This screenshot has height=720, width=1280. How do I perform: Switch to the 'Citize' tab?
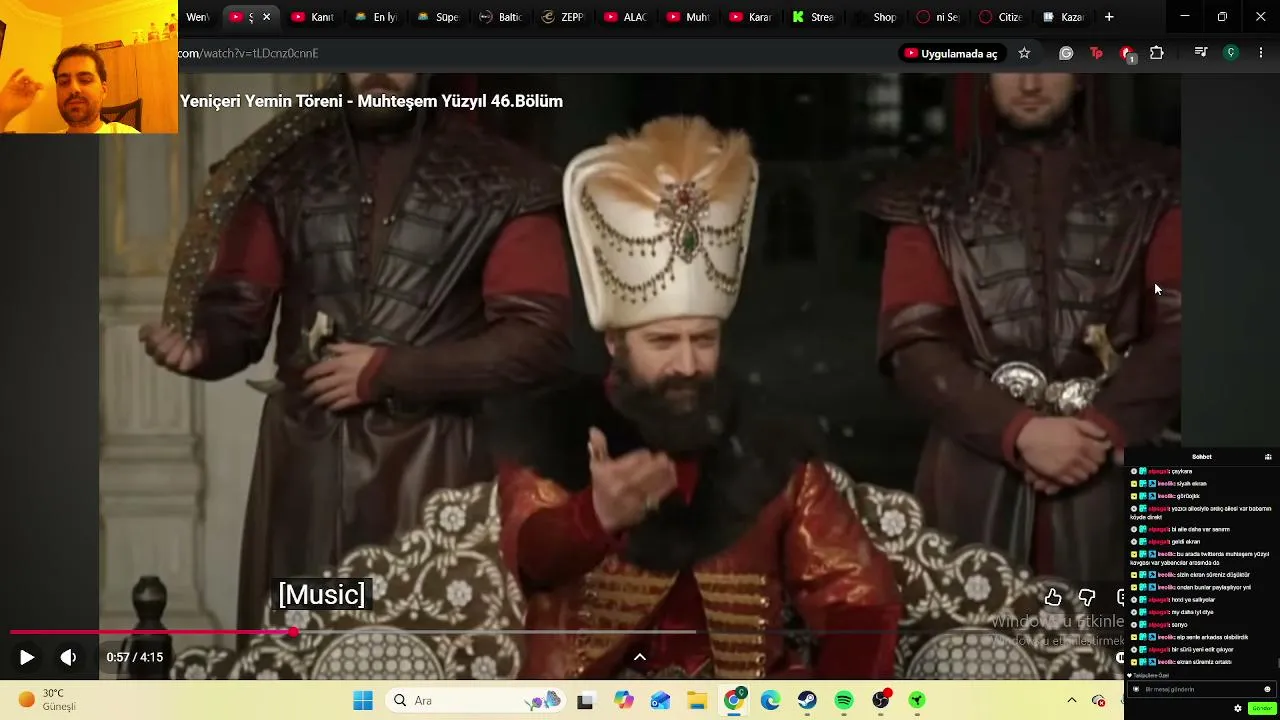tap(1000, 17)
